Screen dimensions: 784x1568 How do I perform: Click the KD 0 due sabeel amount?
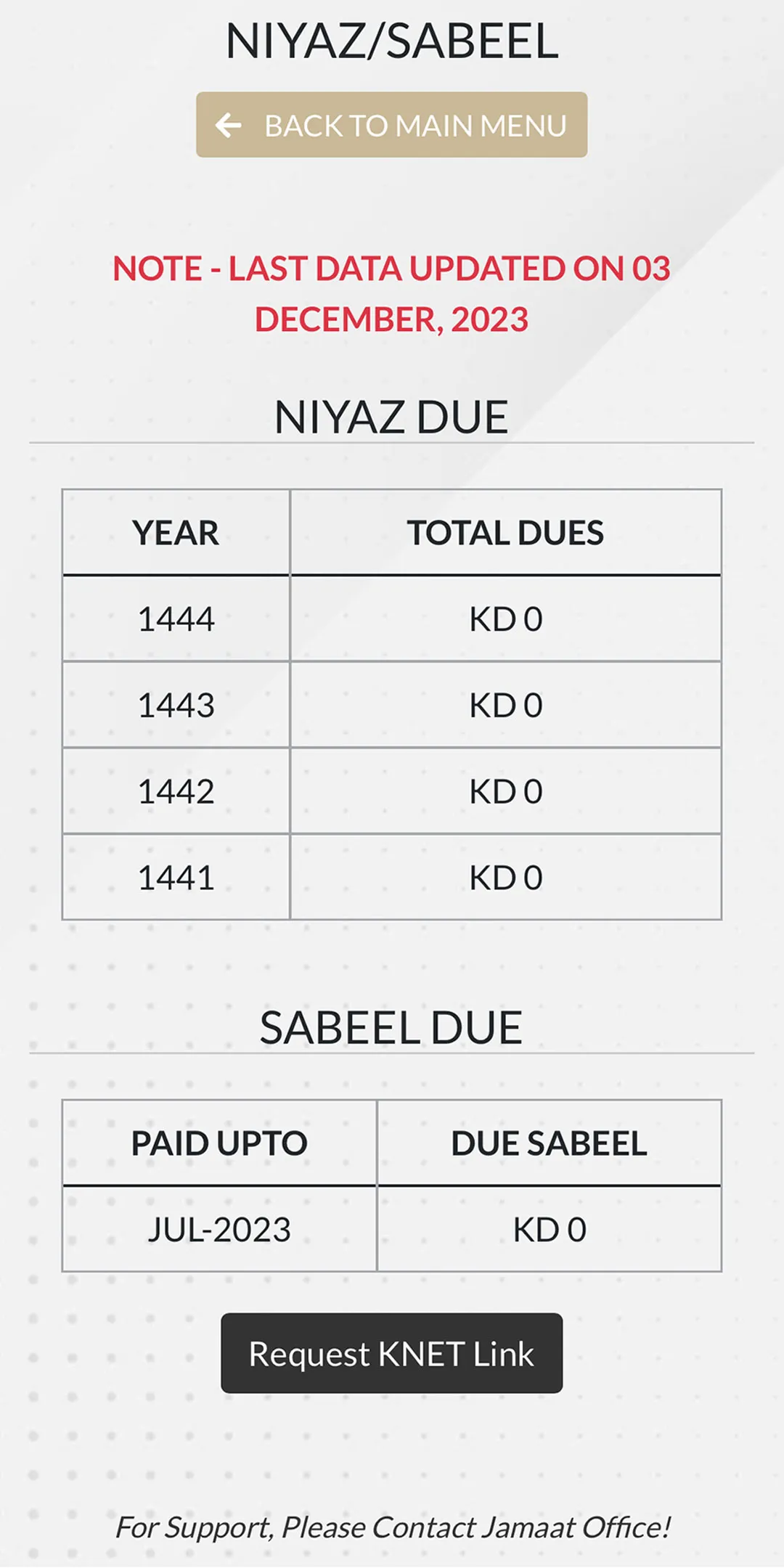(549, 1230)
